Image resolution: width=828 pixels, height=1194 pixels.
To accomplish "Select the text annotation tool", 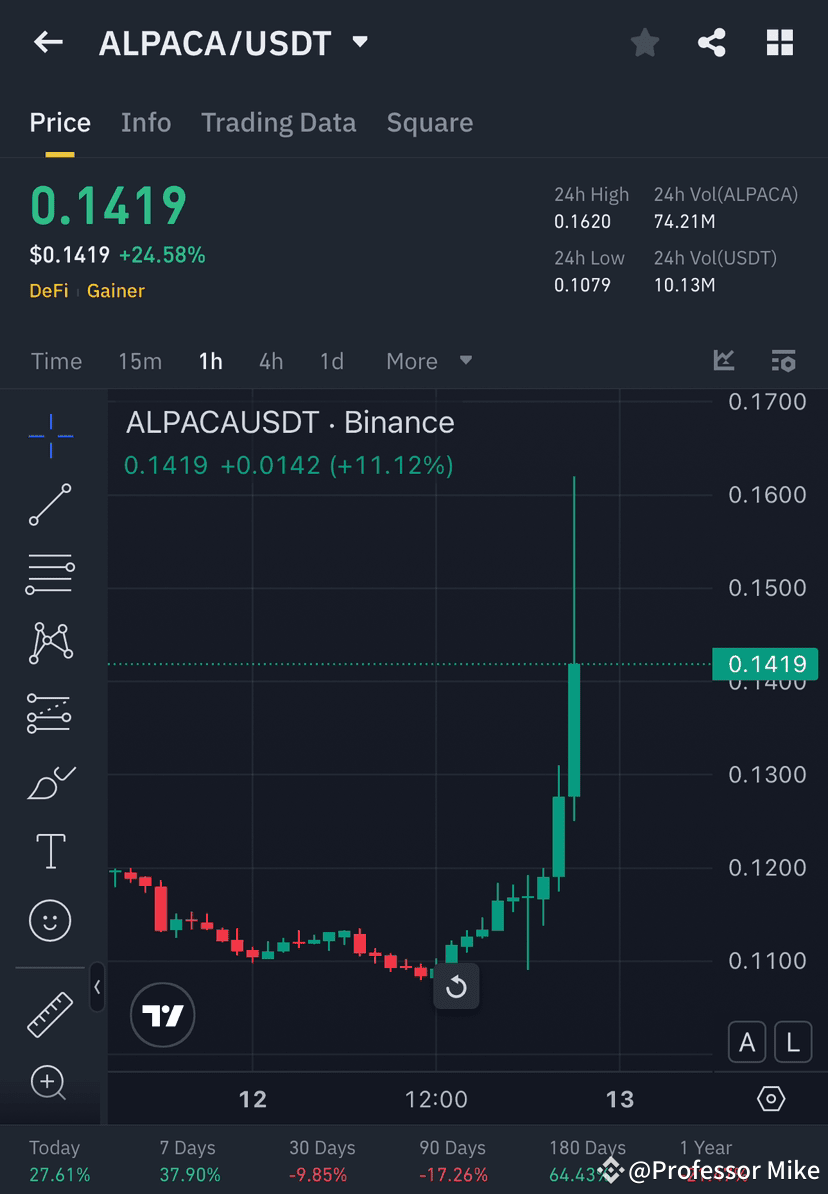I will (x=50, y=850).
